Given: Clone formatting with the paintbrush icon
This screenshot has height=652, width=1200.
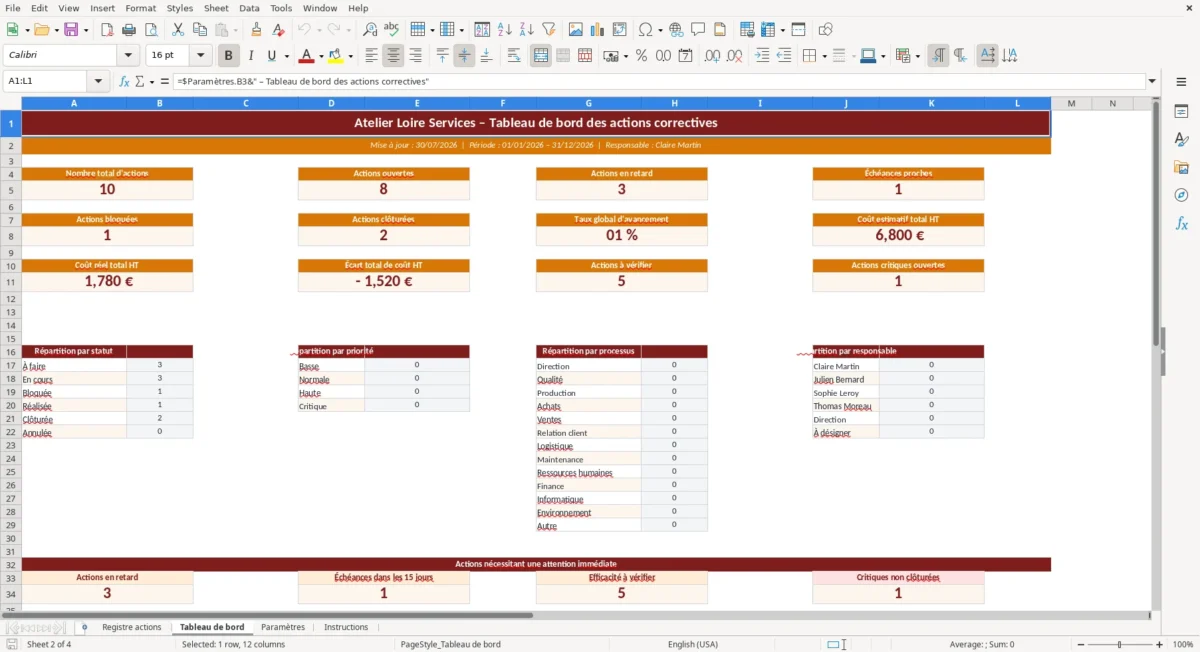Looking at the screenshot, I should [257, 29].
